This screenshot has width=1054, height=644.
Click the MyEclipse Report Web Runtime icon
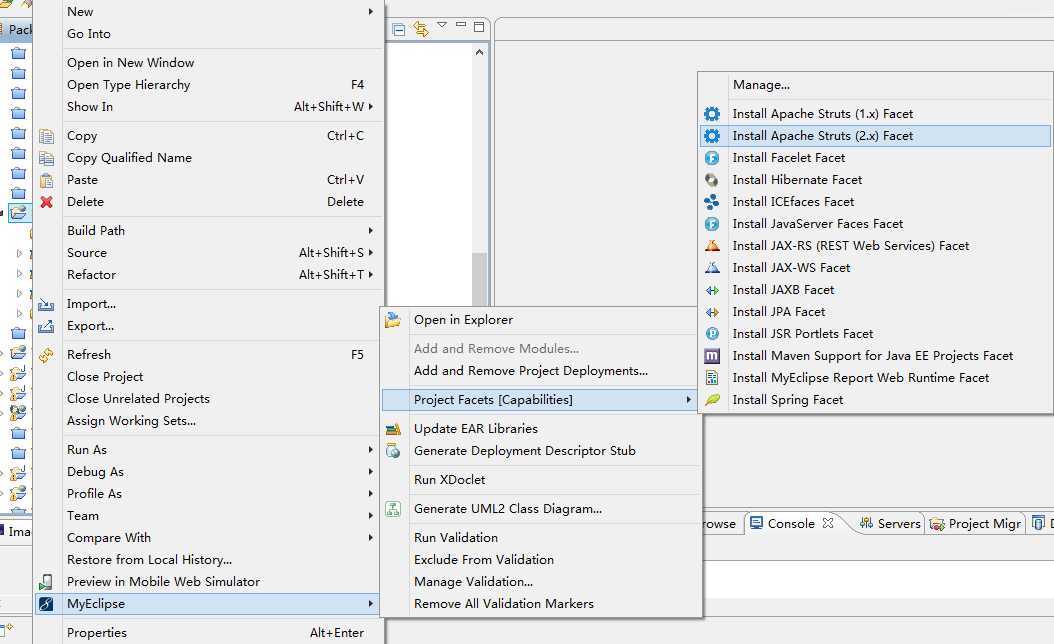click(x=712, y=378)
